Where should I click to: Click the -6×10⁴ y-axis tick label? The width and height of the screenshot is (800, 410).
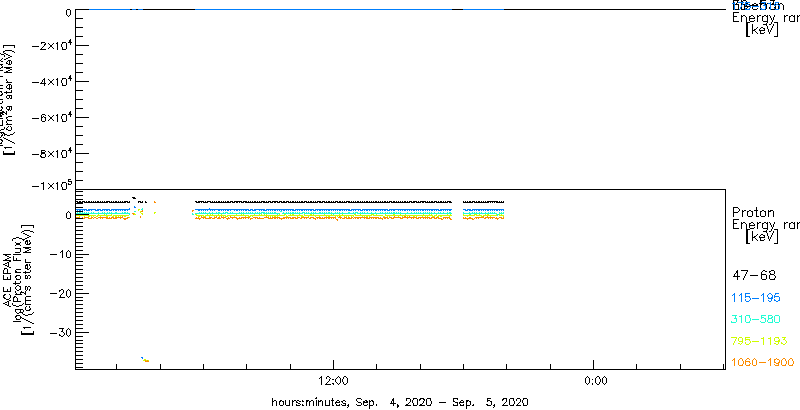(x=51, y=118)
